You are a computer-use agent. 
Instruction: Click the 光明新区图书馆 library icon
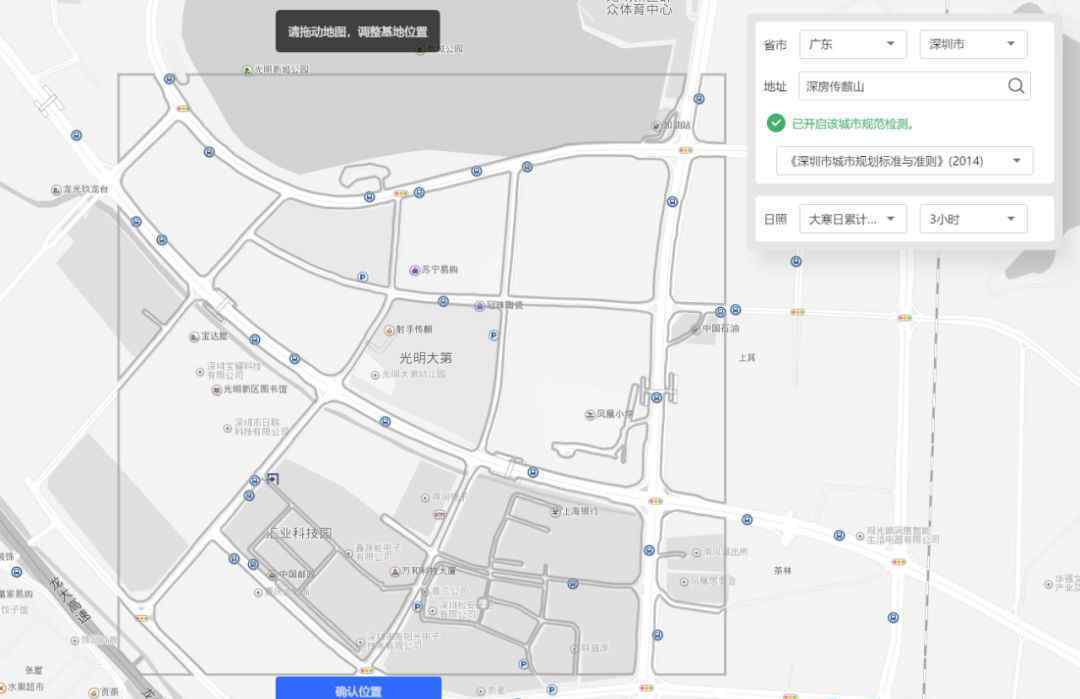tap(216, 390)
